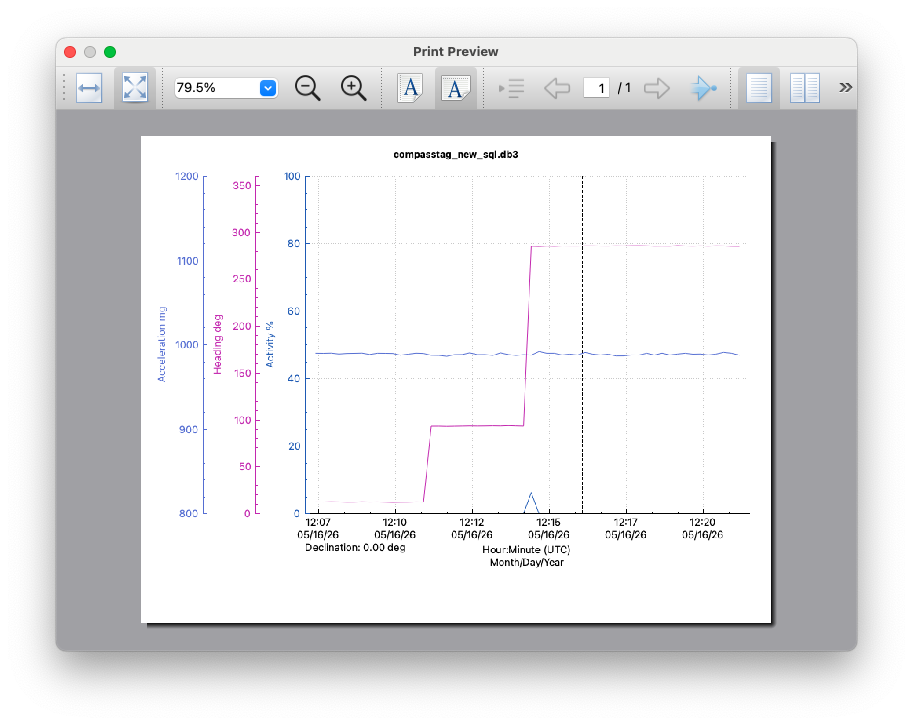Viewport: 913px width, 725px height.
Task: Click the green full-screen window button
Action: click(x=110, y=52)
